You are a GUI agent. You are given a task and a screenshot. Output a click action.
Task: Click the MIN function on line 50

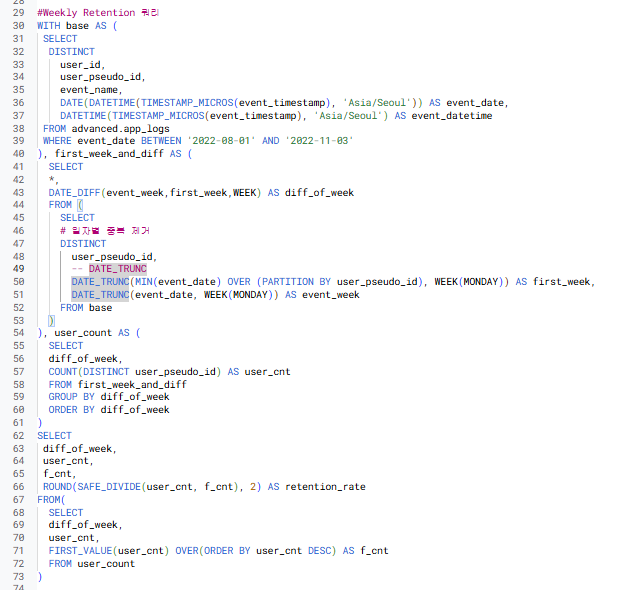(x=144, y=282)
